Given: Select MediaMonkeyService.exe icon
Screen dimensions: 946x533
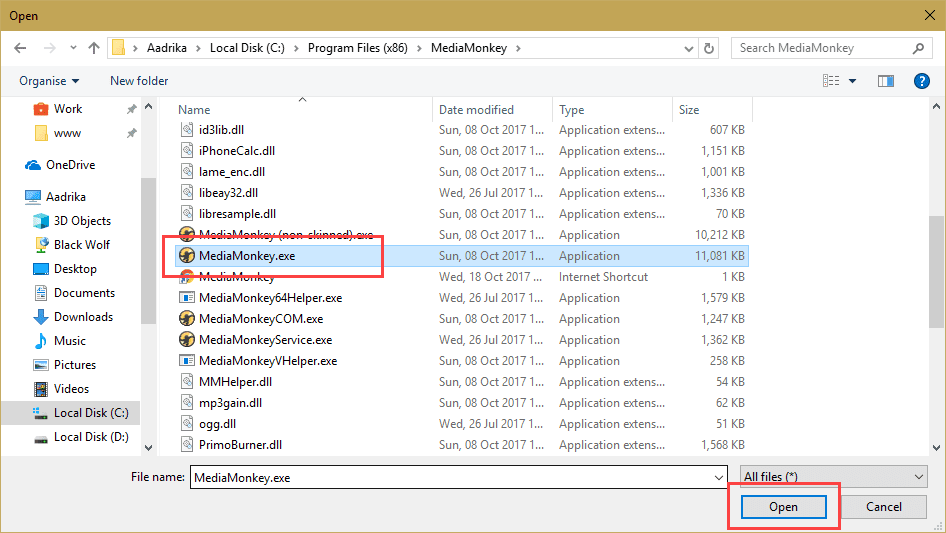Looking at the screenshot, I should click(x=187, y=340).
